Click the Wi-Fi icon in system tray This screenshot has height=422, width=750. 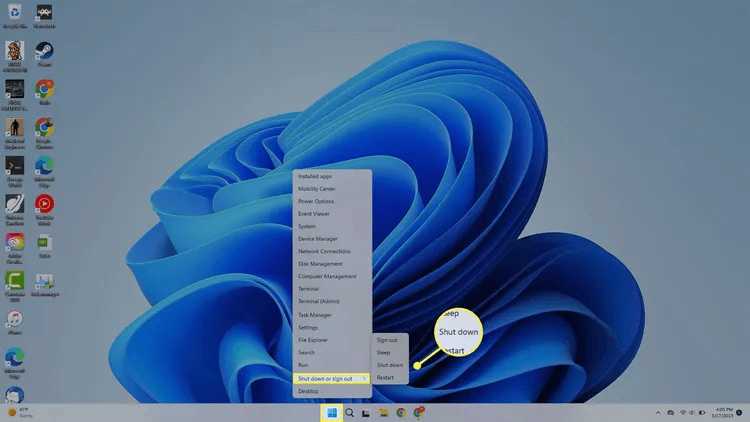(x=683, y=413)
